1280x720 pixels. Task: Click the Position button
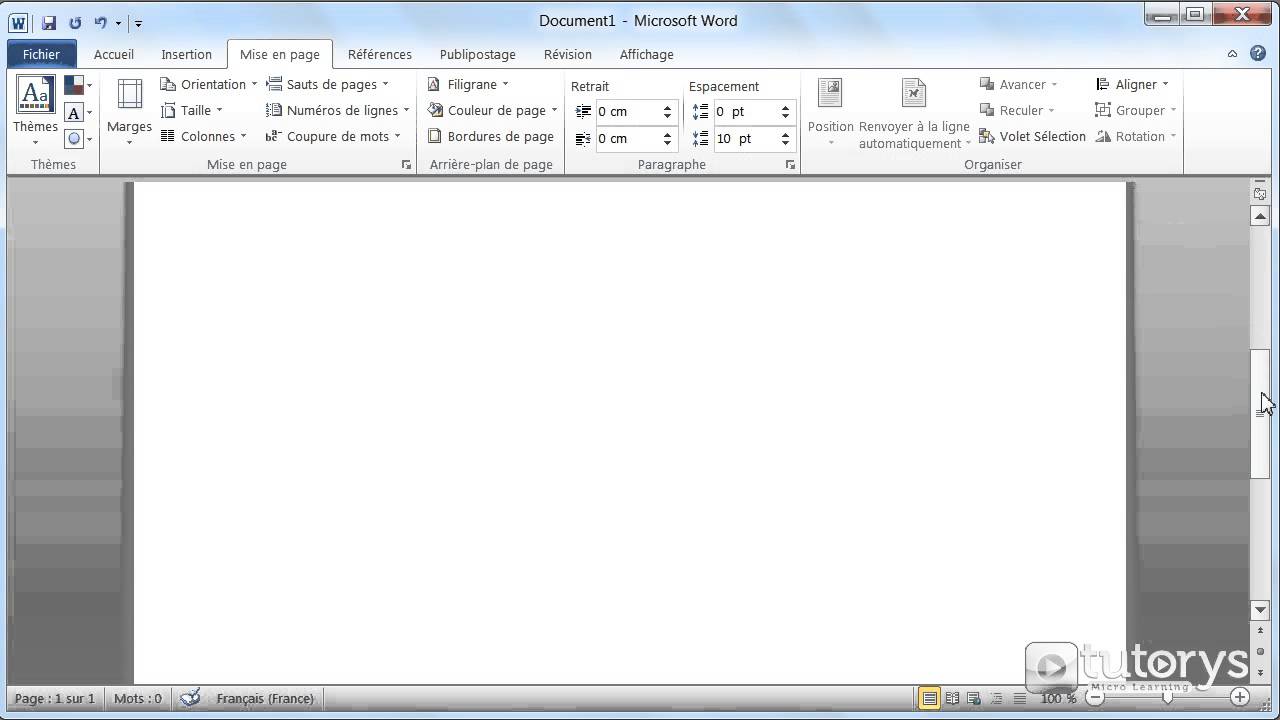(830, 112)
